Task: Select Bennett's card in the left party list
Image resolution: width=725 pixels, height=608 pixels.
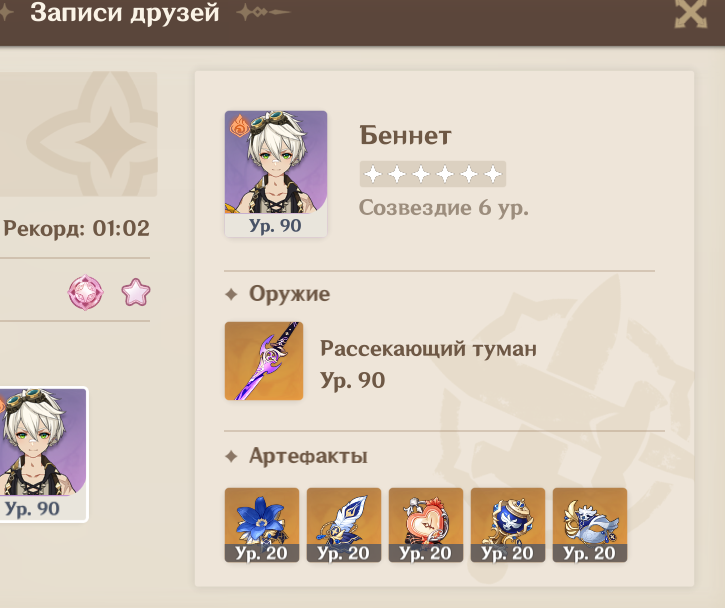Action: pyautogui.click(x=43, y=454)
